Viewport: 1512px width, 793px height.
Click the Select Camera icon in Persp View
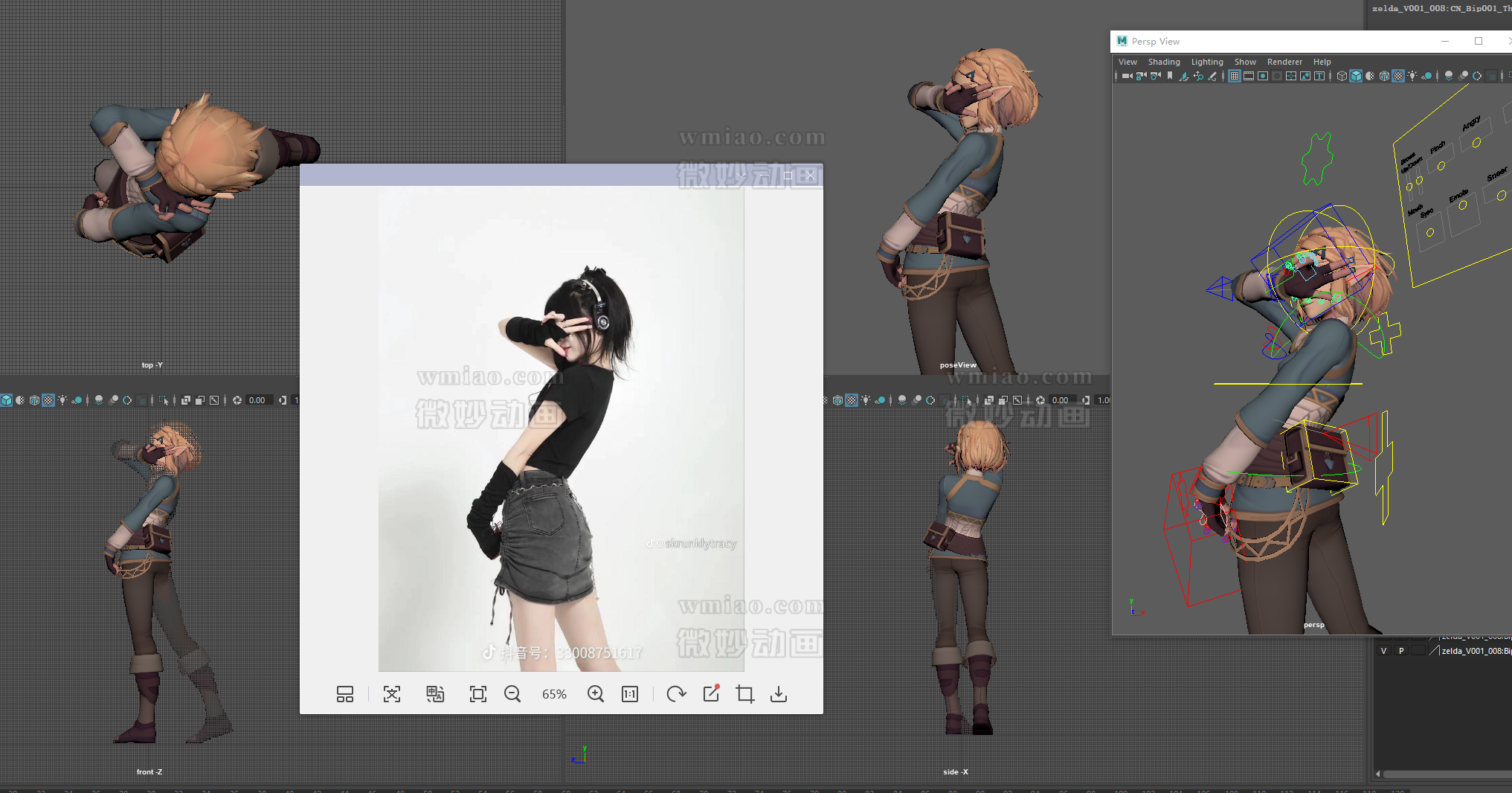1127,76
